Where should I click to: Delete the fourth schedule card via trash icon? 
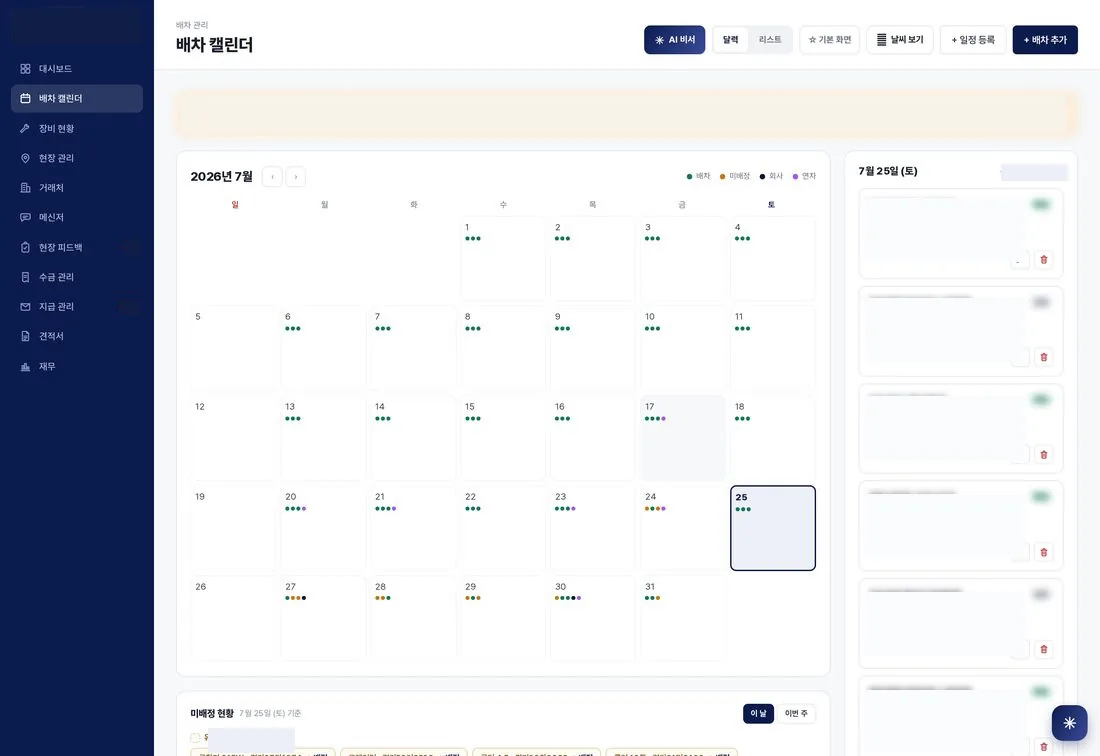[x=1044, y=552]
